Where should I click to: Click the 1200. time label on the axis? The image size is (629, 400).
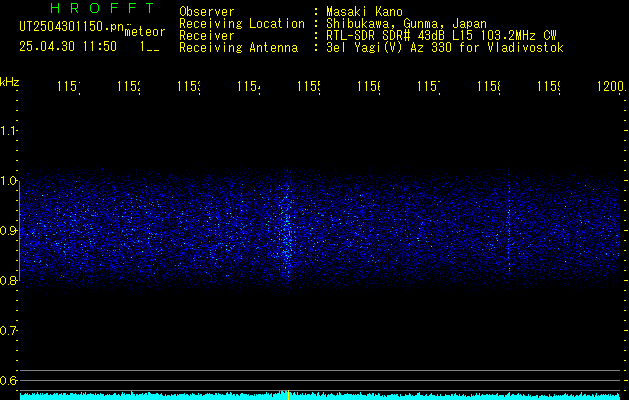click(x=611, y=86)
